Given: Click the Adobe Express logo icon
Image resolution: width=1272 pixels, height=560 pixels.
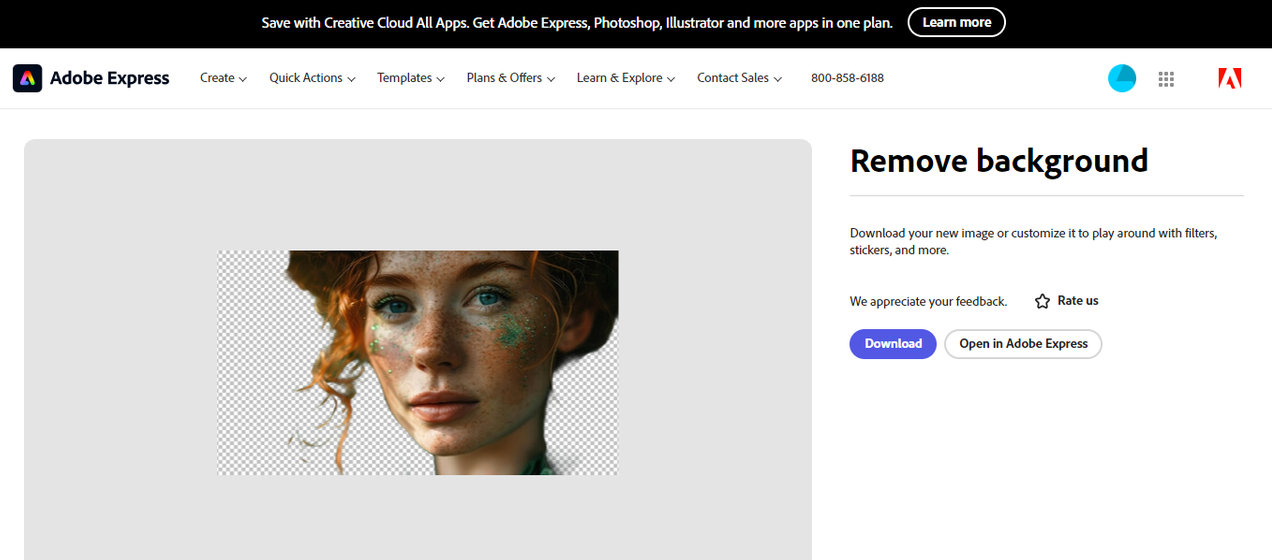Looking at the screenshot, I should pyautogui.click(x=27, y=78).
